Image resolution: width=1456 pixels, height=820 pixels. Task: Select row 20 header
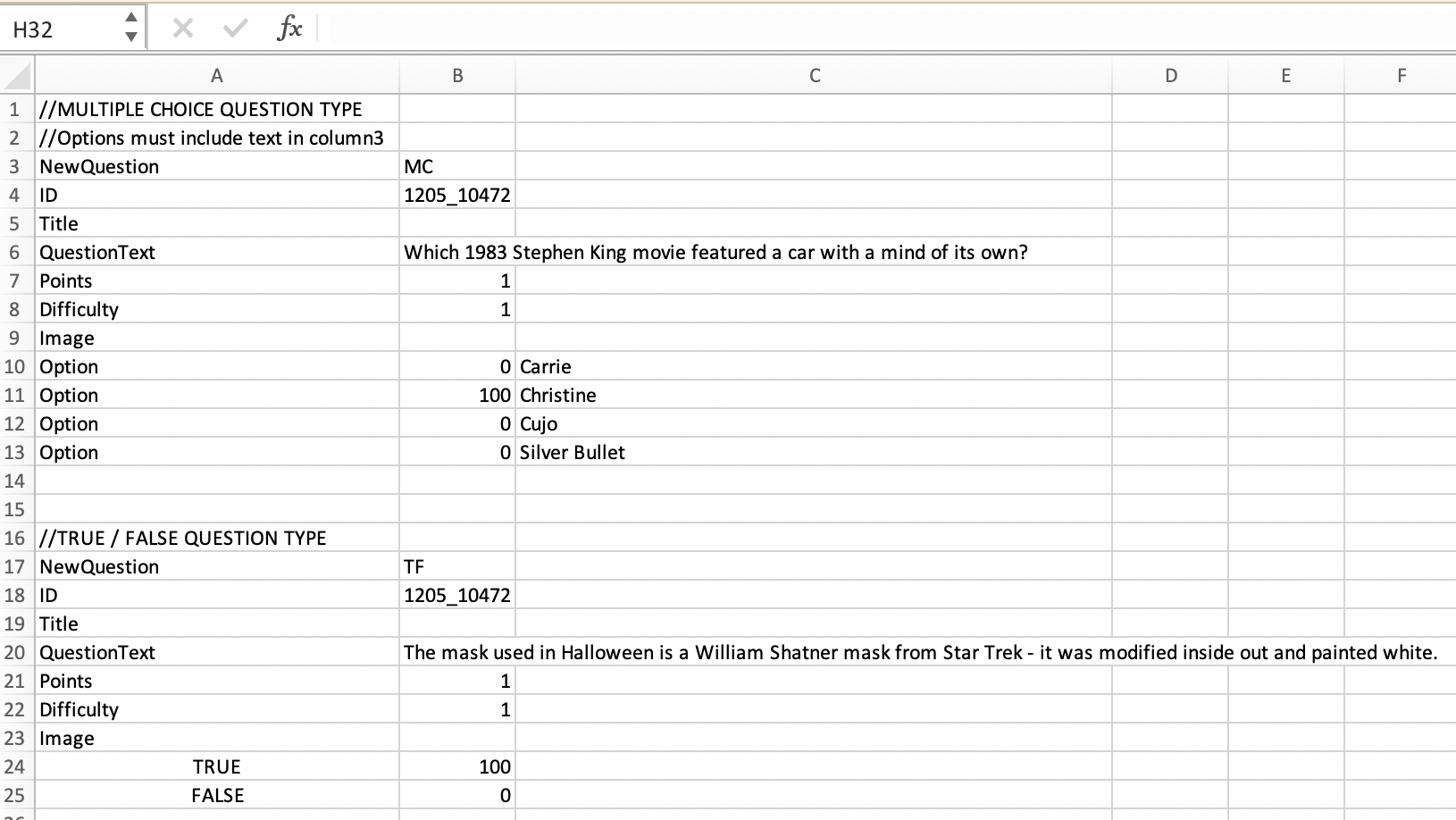tap(17, 652)
